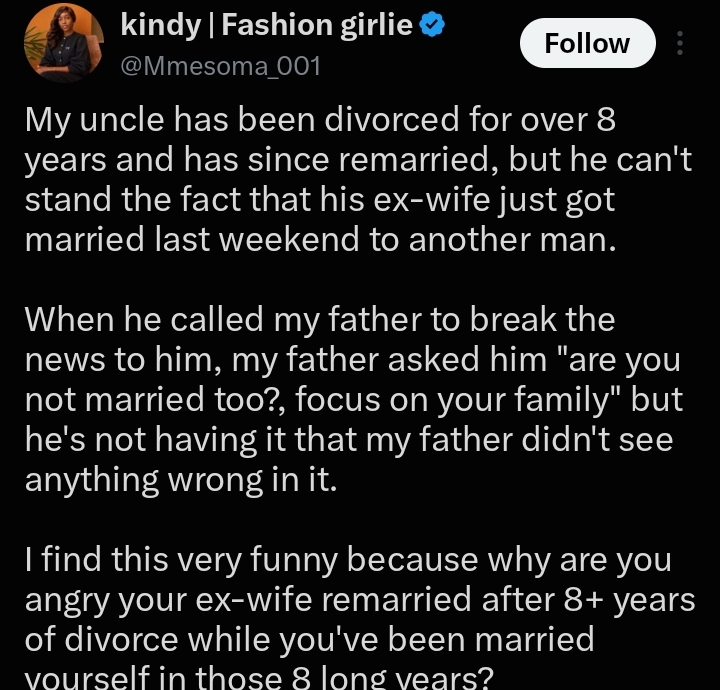The height and width of the screenshot is (690, 720).
Task: Click the blue verified checkmark badge
Action: point(433,25)
